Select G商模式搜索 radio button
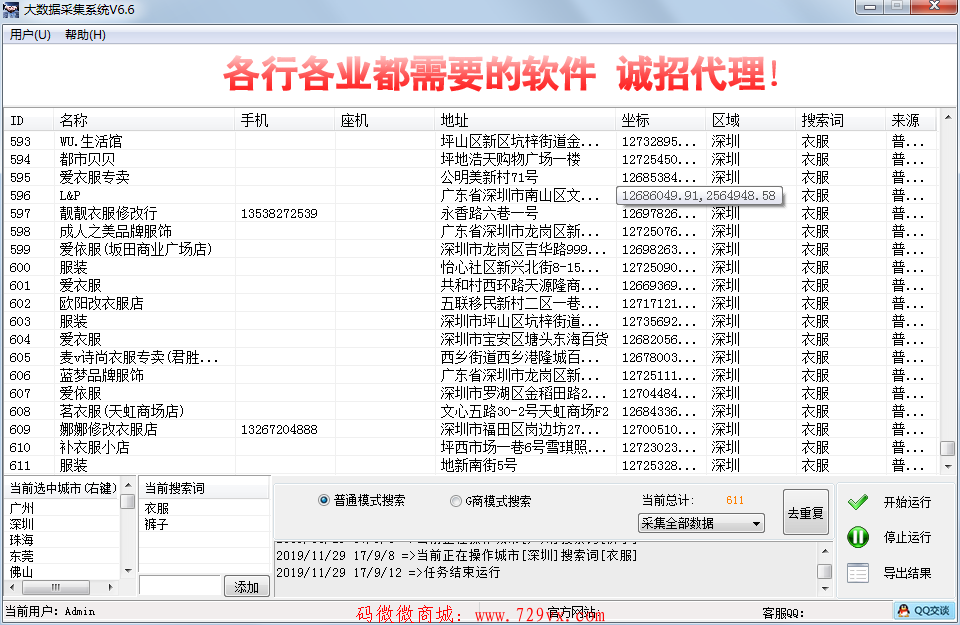 [456, 501]
